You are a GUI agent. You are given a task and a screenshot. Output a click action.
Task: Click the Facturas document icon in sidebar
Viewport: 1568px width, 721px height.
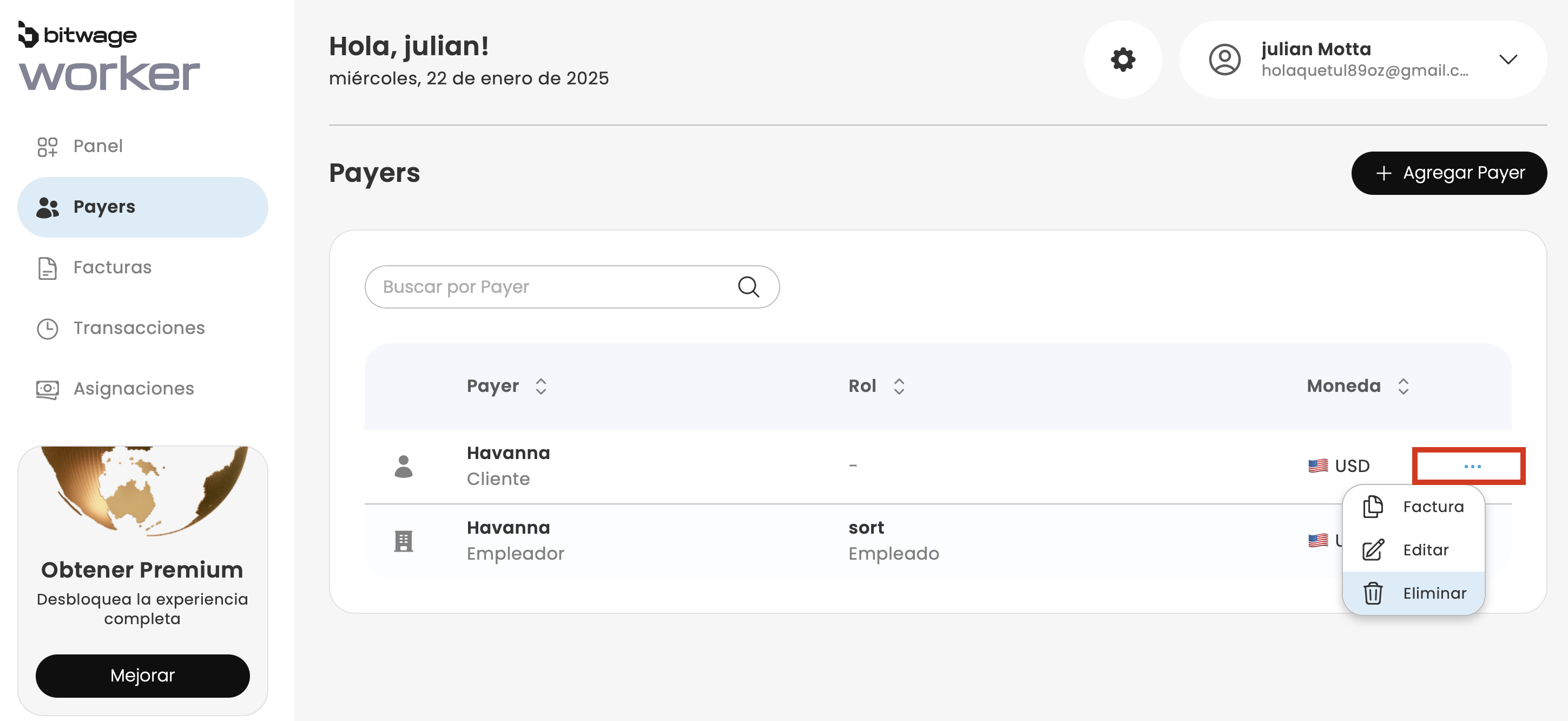point(48,268)
